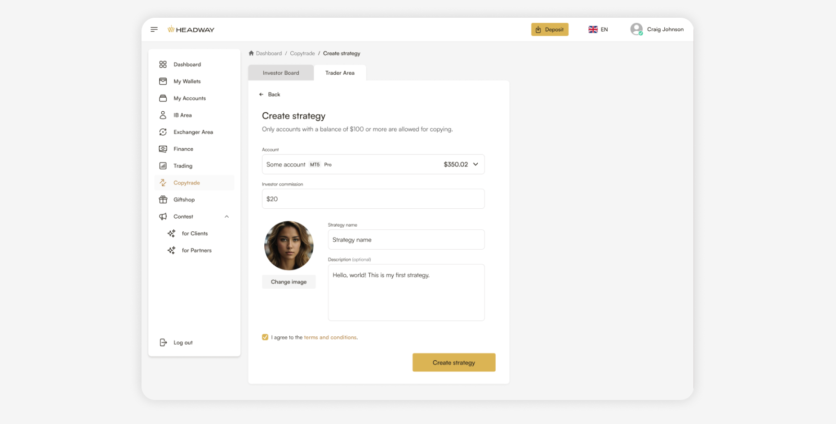Toggle the terms agreement checkbox
Screen dimensions: 836x424
click(265, 337)
